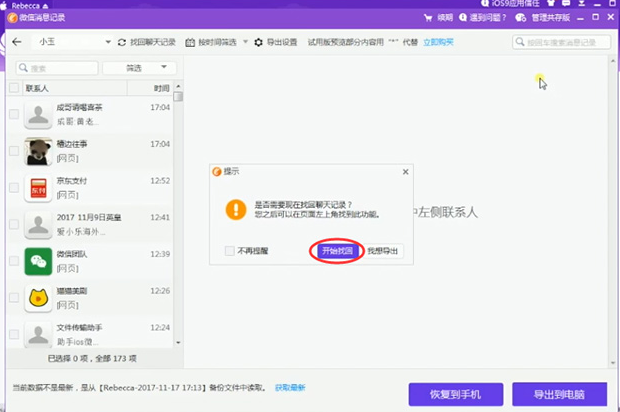
Task: Check the box for 微信团队
Action: (x=14, y=261)
